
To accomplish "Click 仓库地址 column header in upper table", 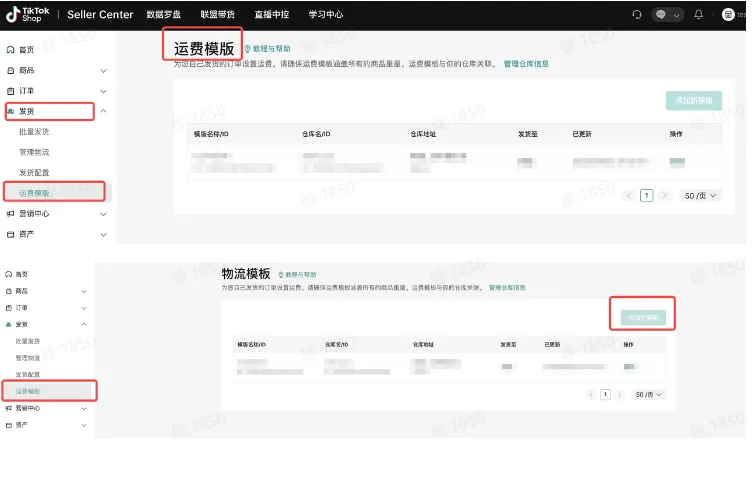I will 423,134.
